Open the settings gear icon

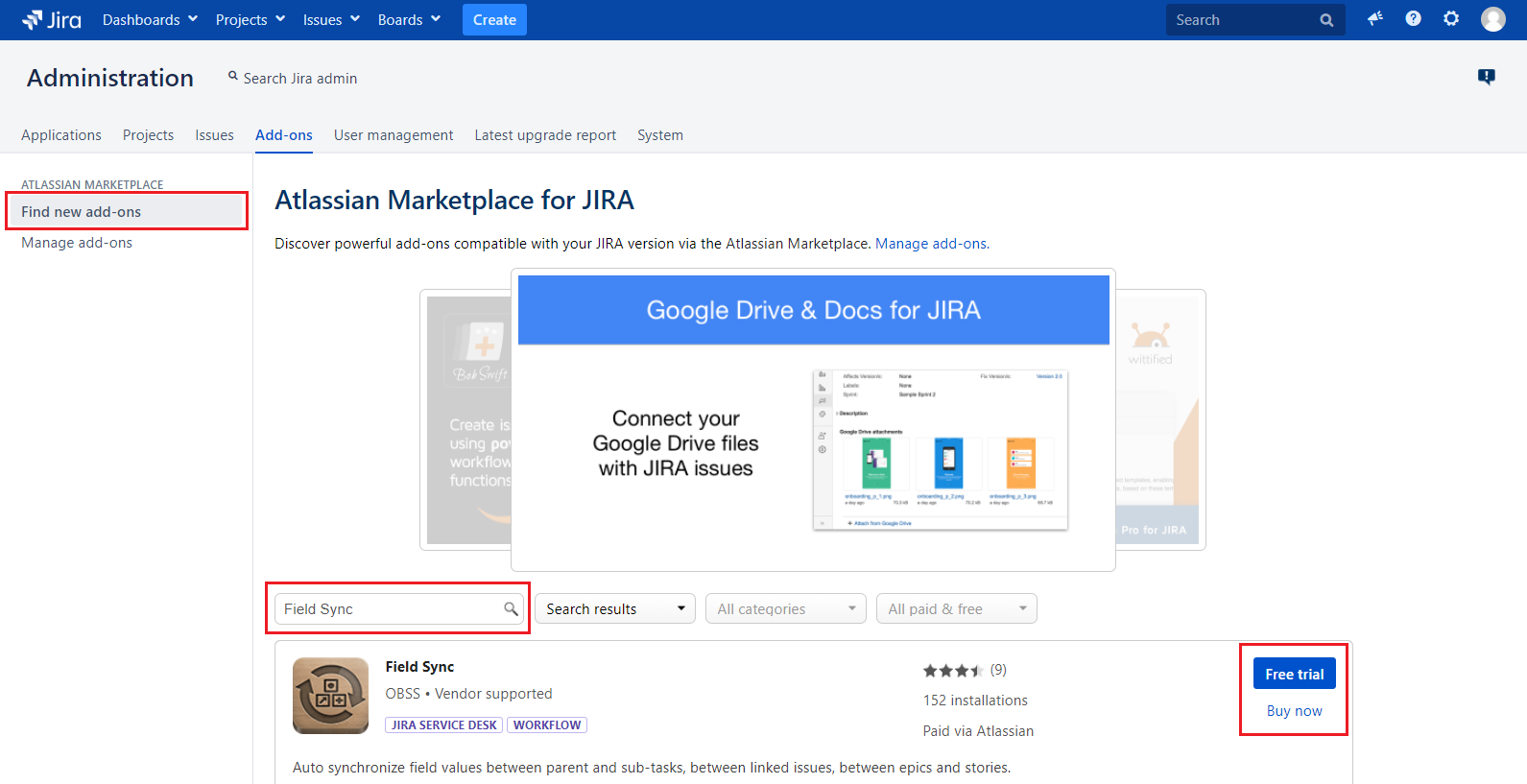click(1451, 19)
